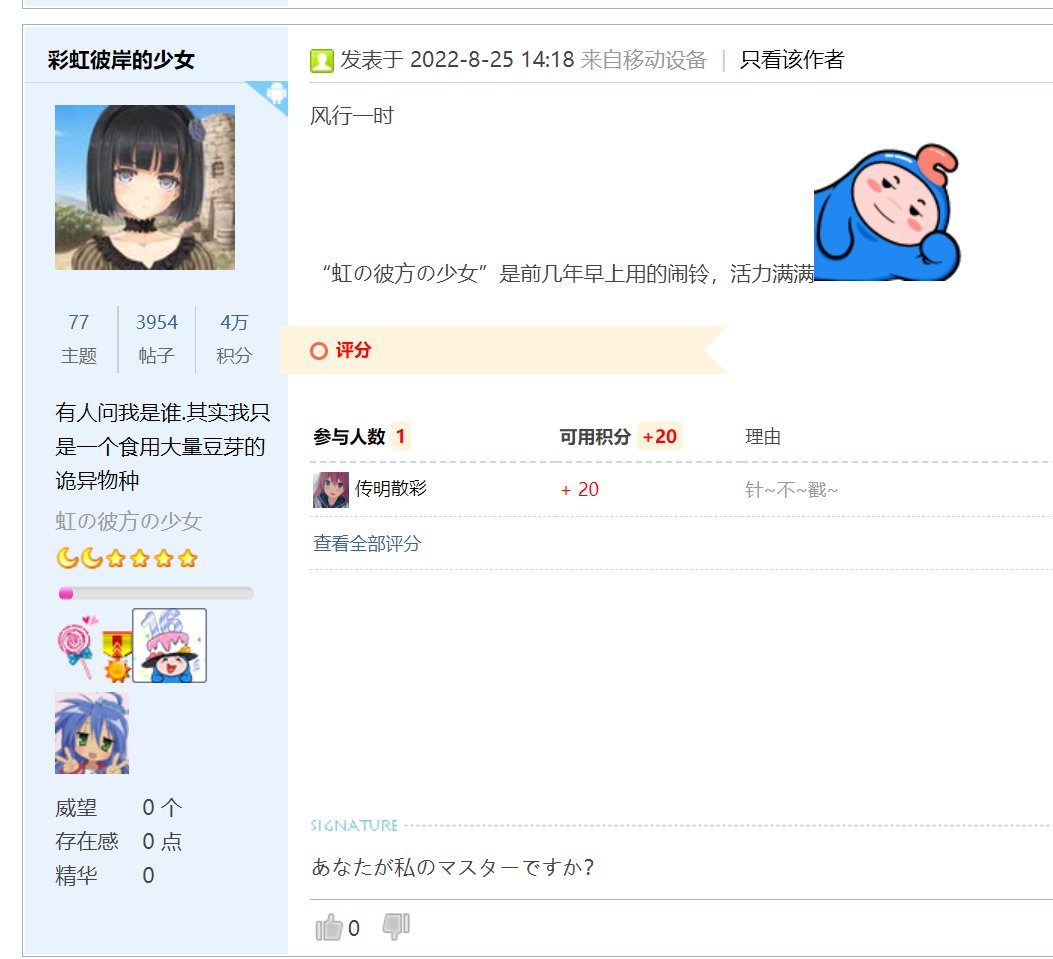Click the thumbs-up like icon

click(x=329, y=927)
